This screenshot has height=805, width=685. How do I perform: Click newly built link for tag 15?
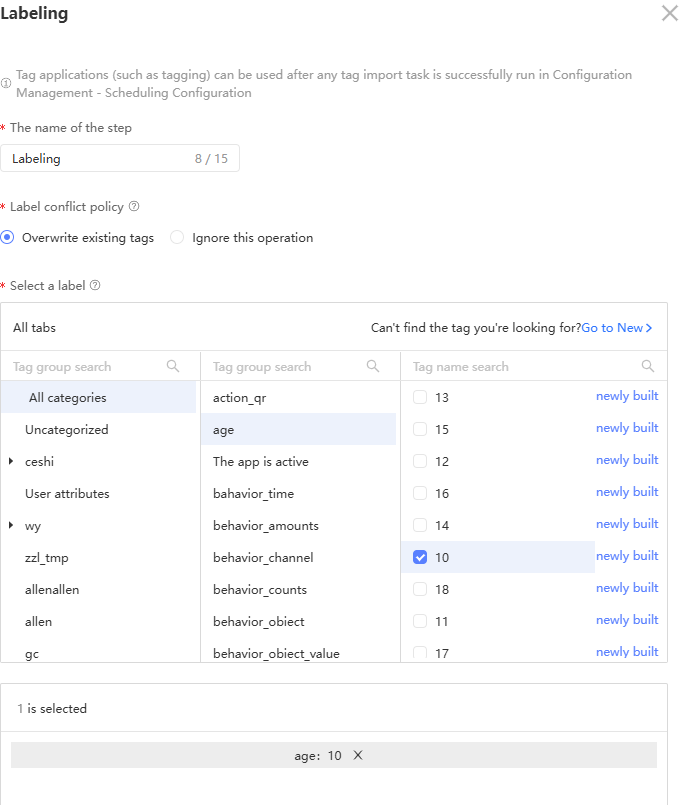627,428
